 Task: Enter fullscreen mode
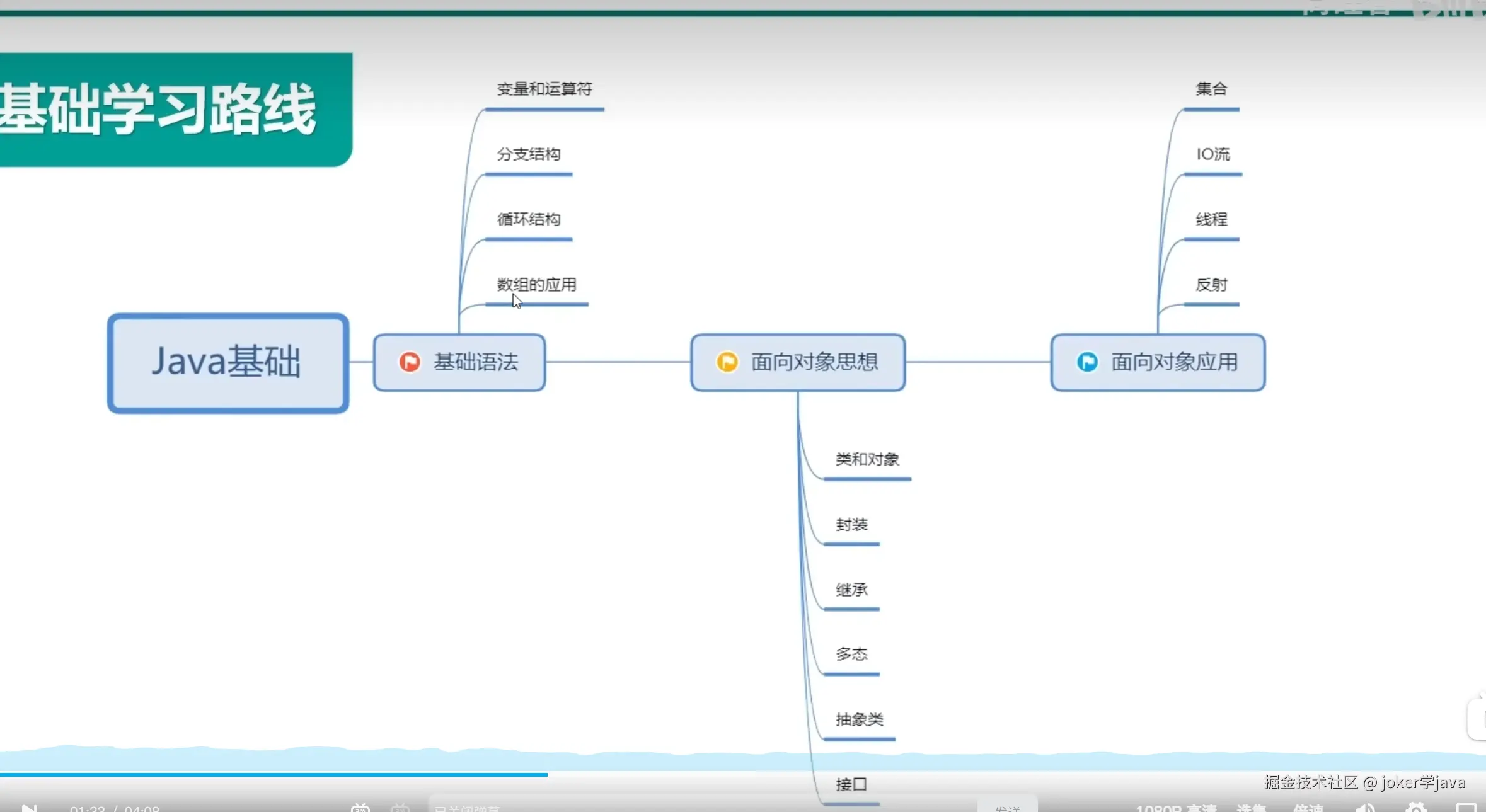coord(1468,808)
